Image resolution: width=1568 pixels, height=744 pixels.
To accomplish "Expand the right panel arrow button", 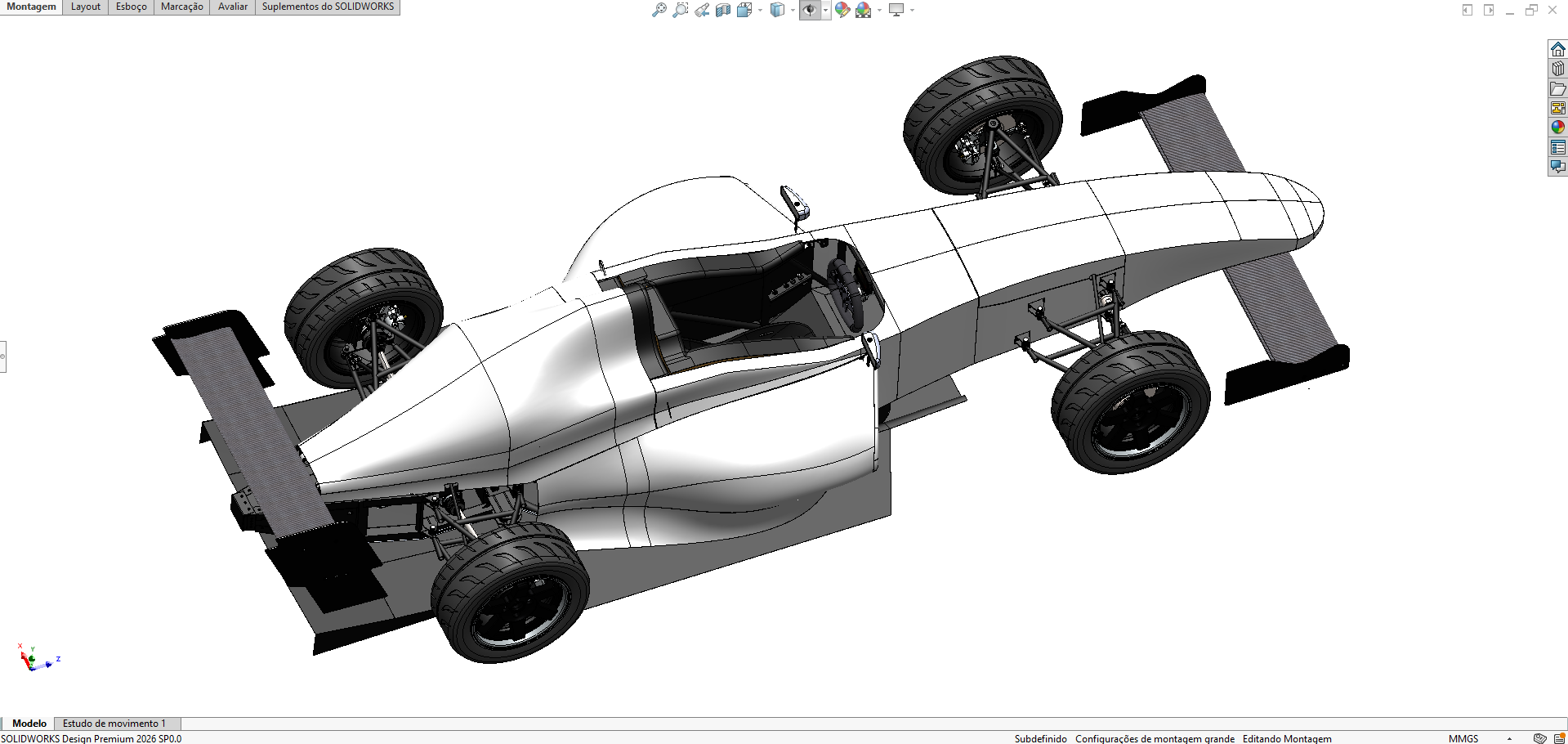I will [x=1489, y=10].
